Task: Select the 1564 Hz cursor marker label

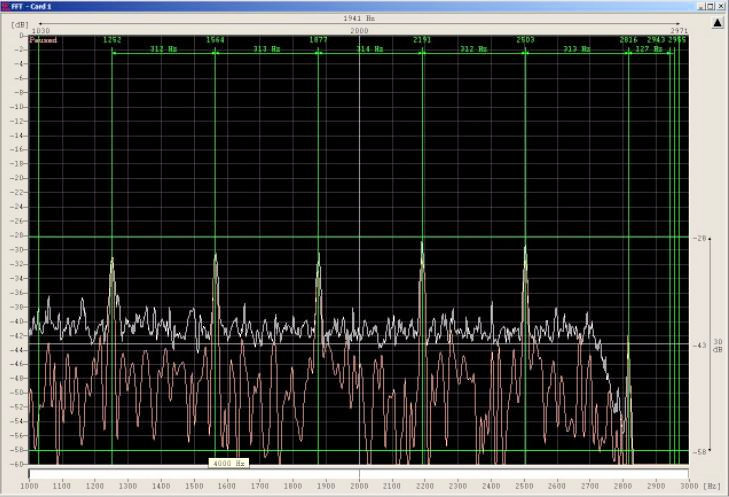Action: click(x=215, y=40)
